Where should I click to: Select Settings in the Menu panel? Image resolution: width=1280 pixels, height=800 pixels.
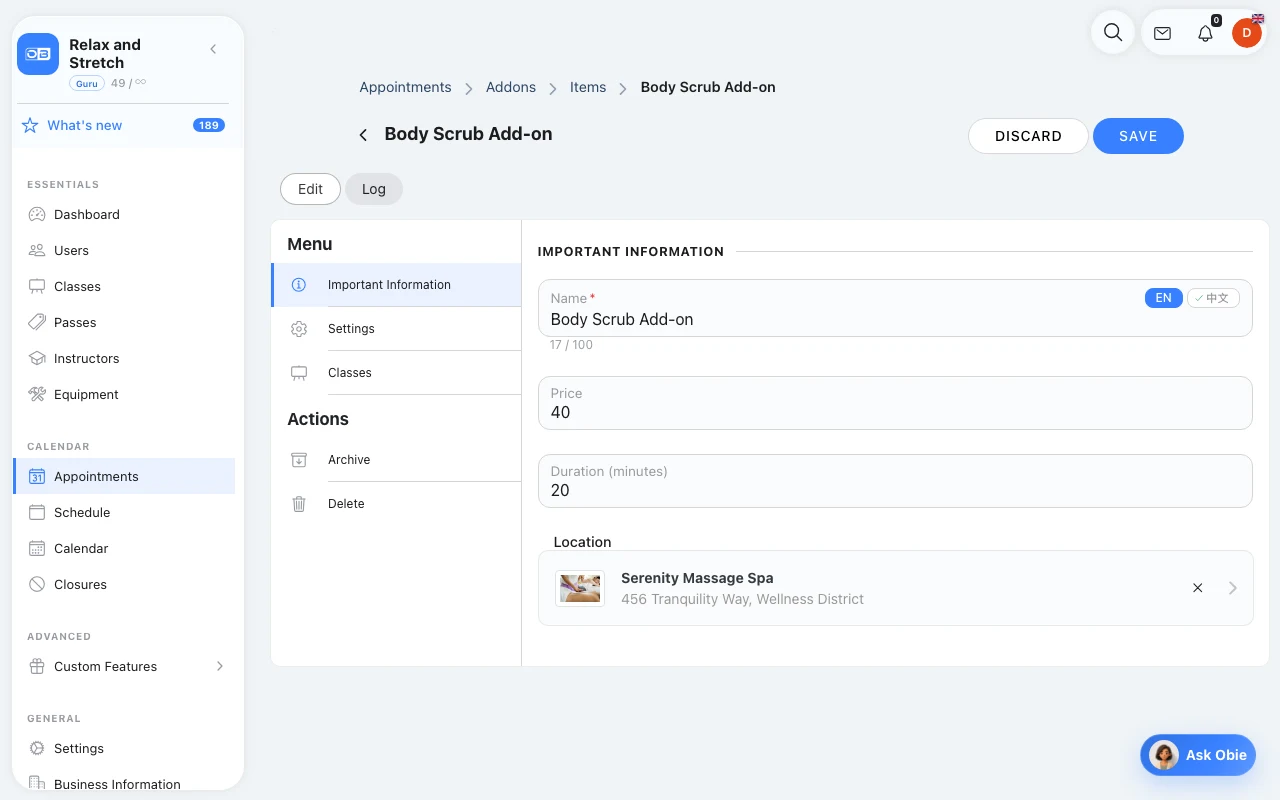396,329
